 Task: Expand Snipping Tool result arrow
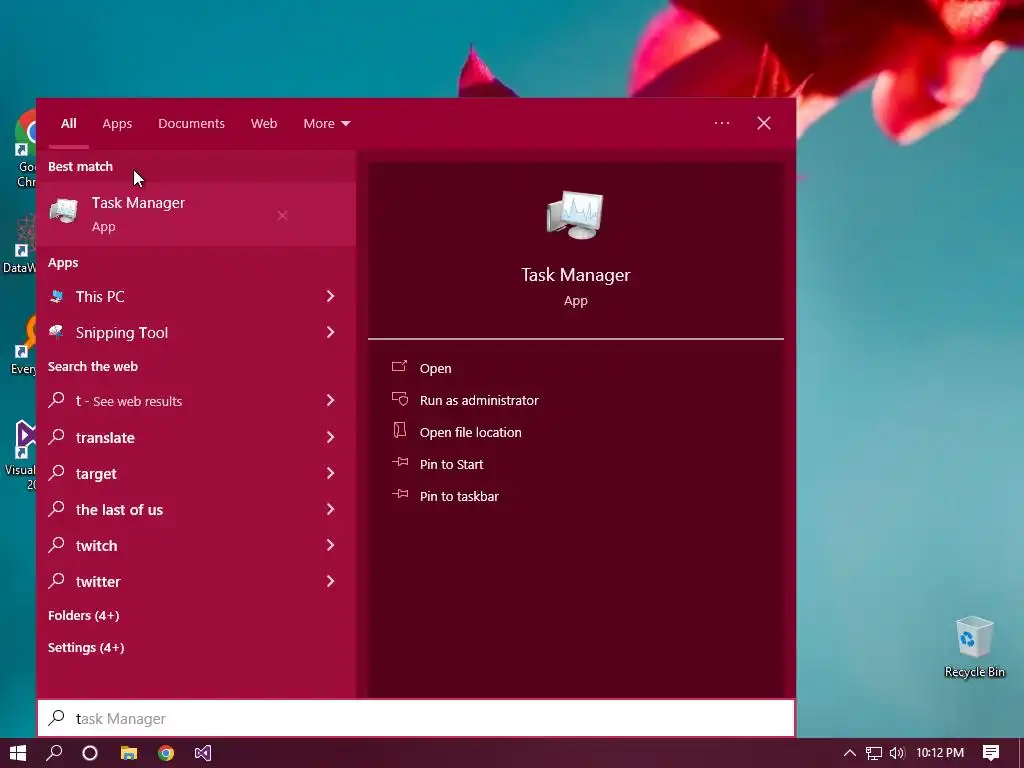point(330,332)
